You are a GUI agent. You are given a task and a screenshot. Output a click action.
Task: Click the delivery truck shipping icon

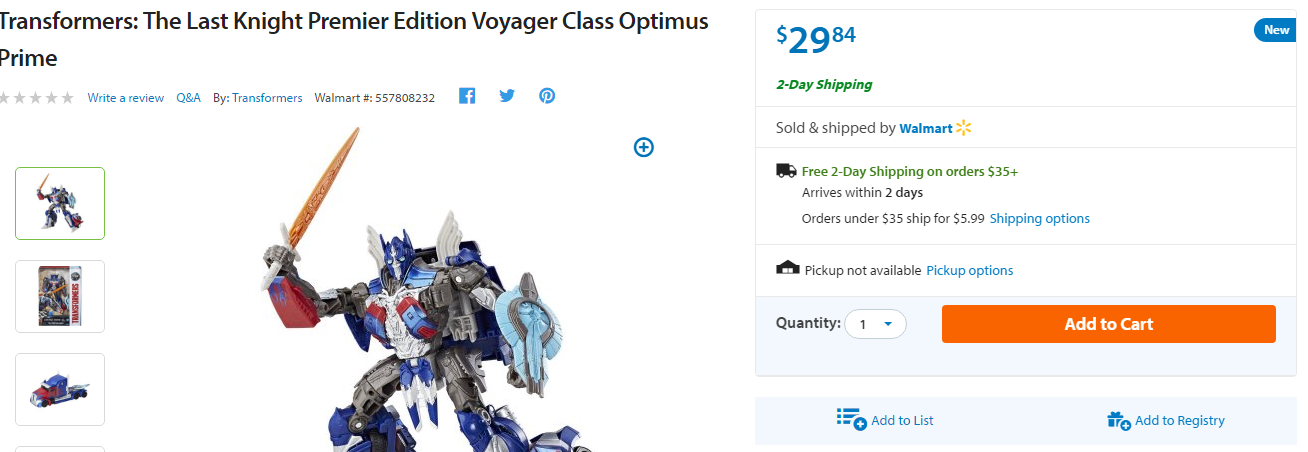point(786,171)
